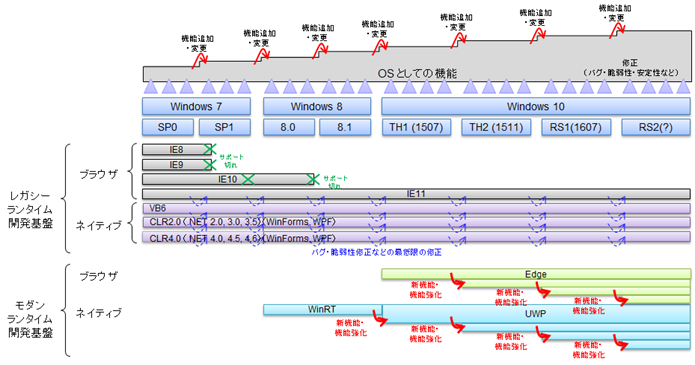The image size is (695, 365).
Task: Click the RS2(?) box
Action: pos(656,127)
